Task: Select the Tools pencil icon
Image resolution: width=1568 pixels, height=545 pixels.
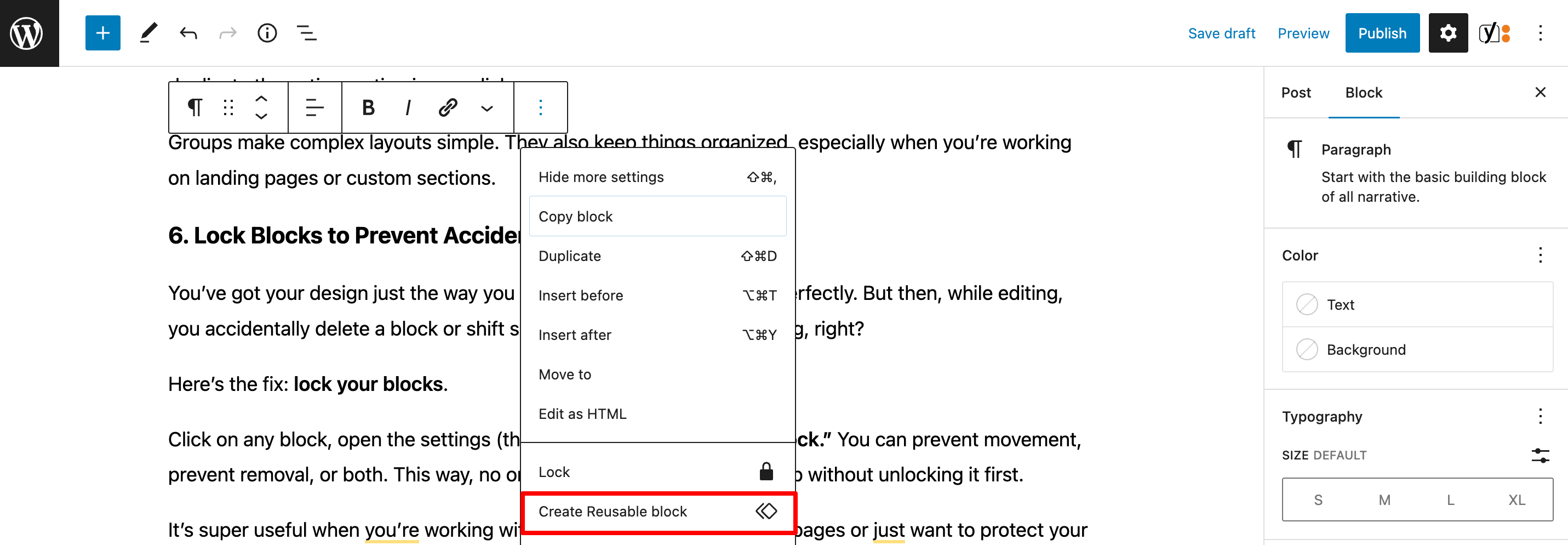Action: click(x=148, y=33)
